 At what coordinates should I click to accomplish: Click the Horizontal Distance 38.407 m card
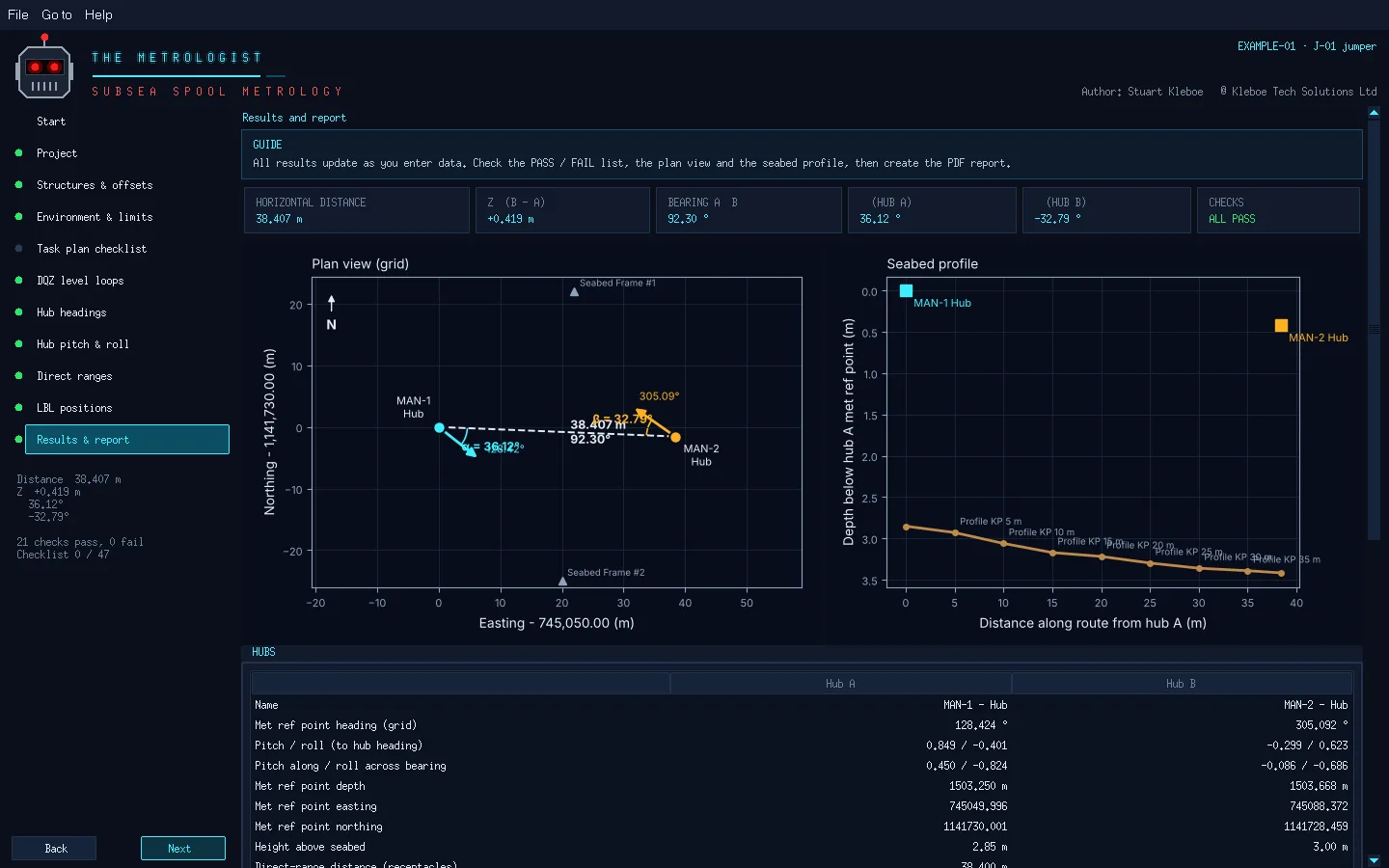(x=357, y=210)
